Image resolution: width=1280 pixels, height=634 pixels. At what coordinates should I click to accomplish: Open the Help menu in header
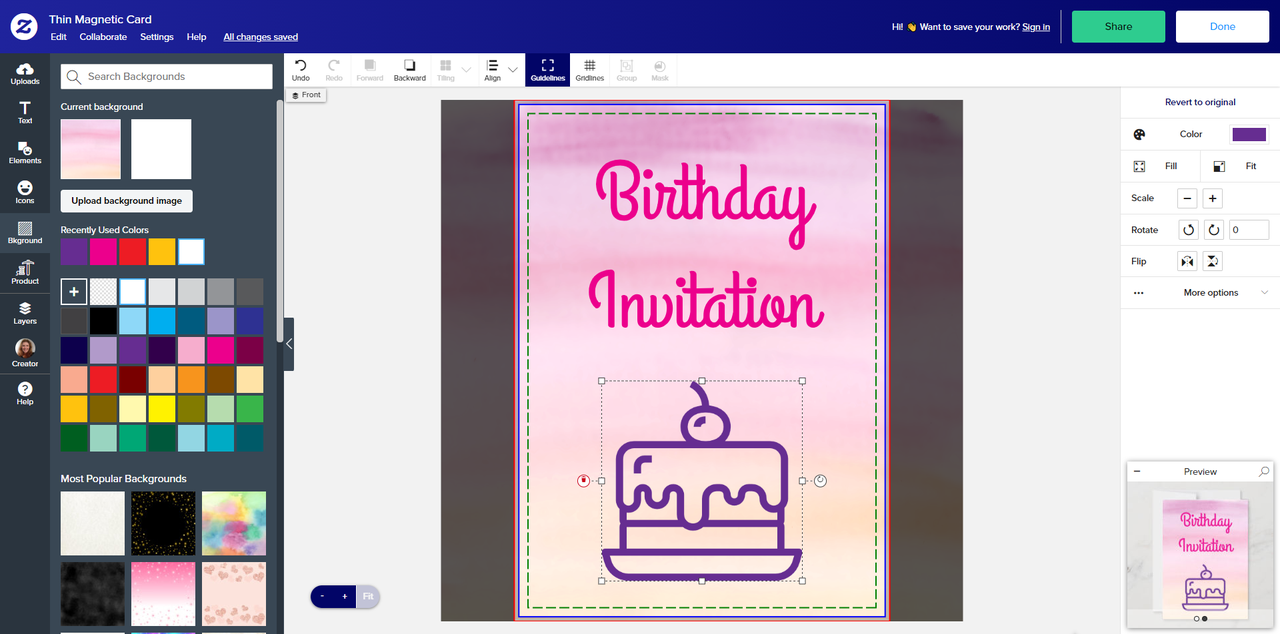tap(197, 37)
